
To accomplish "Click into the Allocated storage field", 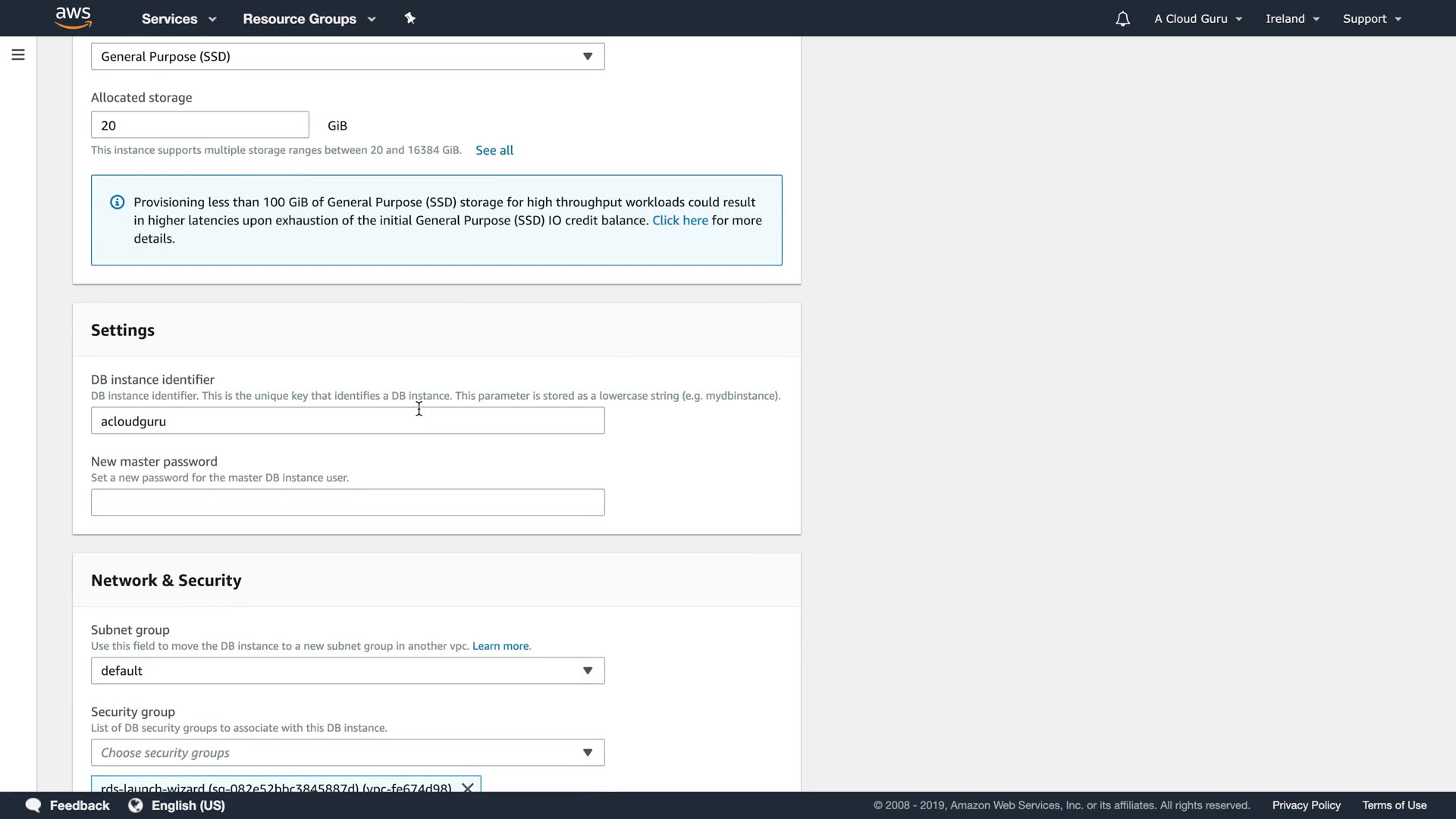I will pos(199,125).
